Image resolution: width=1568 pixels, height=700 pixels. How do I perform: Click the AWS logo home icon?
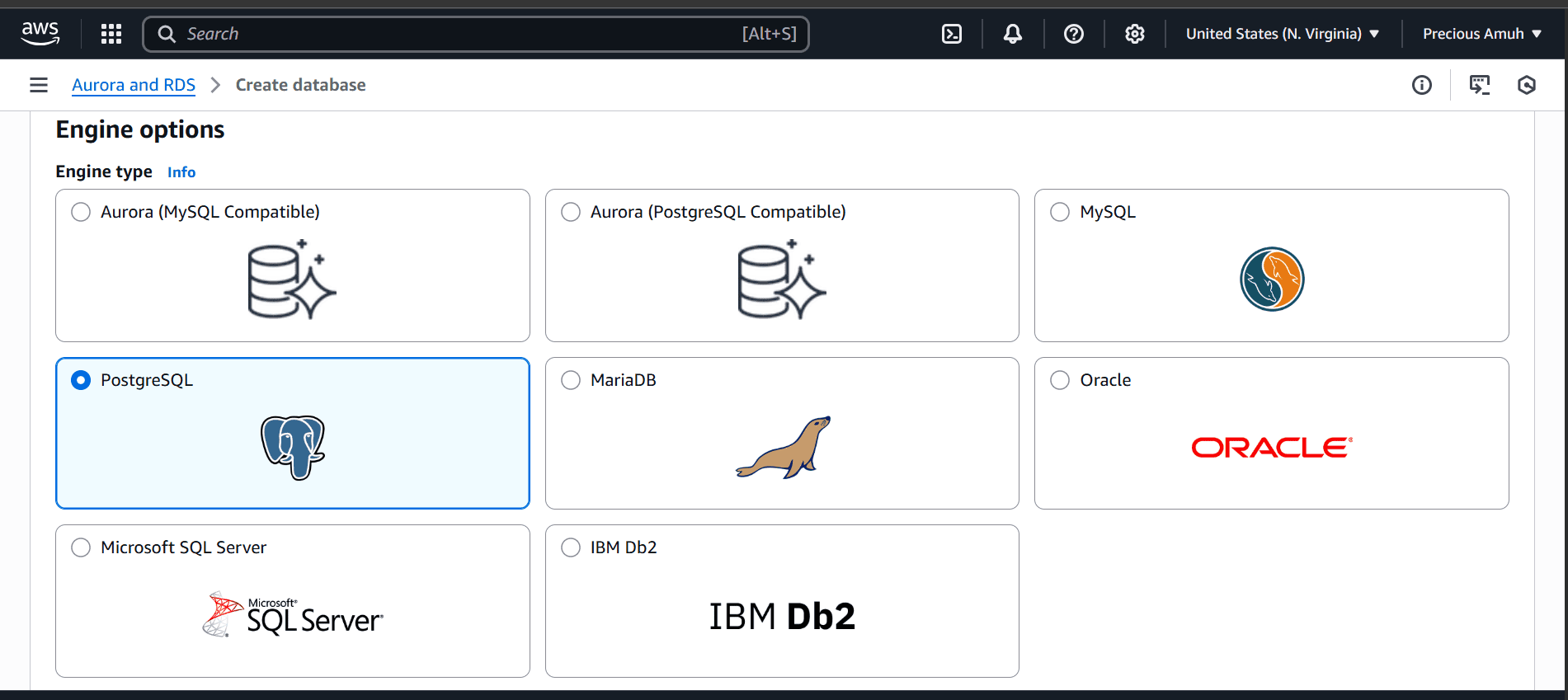coord(40,34)
